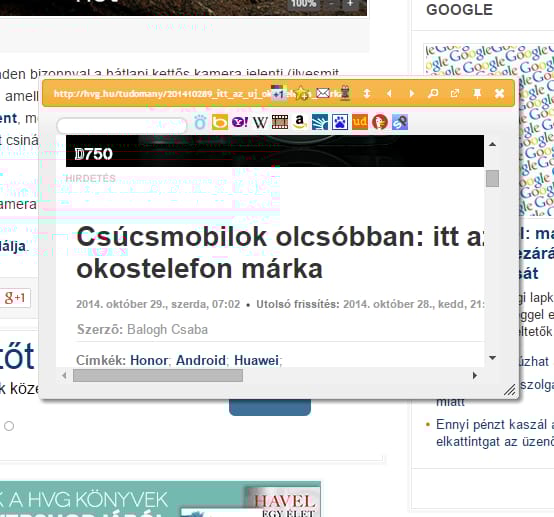Image resolution: width=554 pixels, height=517 pixels.
Task: Open the Honor tag link
Action: coord(149,360)
